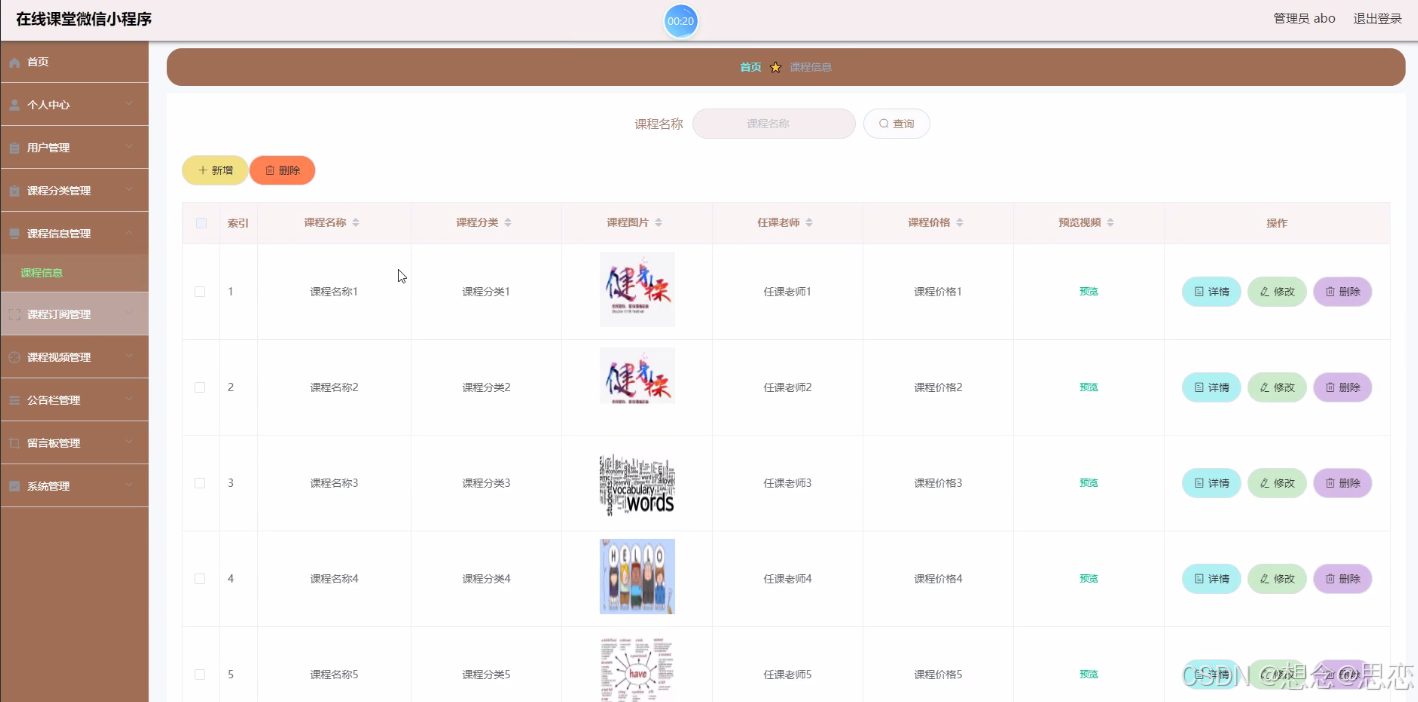This screenshot has height=702, width=1418.
Task: Check the checkbox for row 2
Action: [200, 387]
